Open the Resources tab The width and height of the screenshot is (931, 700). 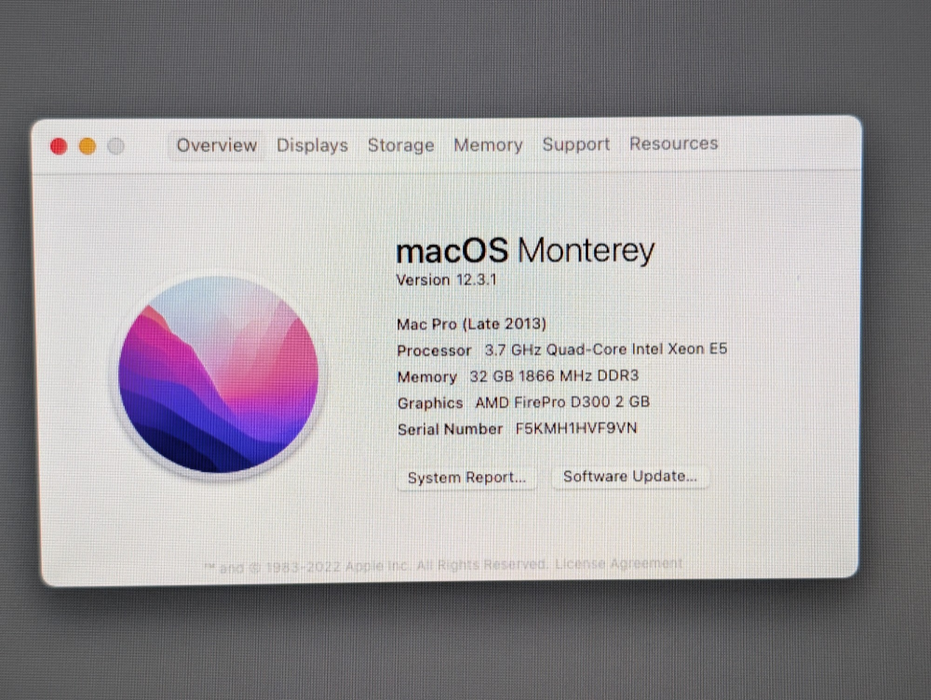coord(673,144)
